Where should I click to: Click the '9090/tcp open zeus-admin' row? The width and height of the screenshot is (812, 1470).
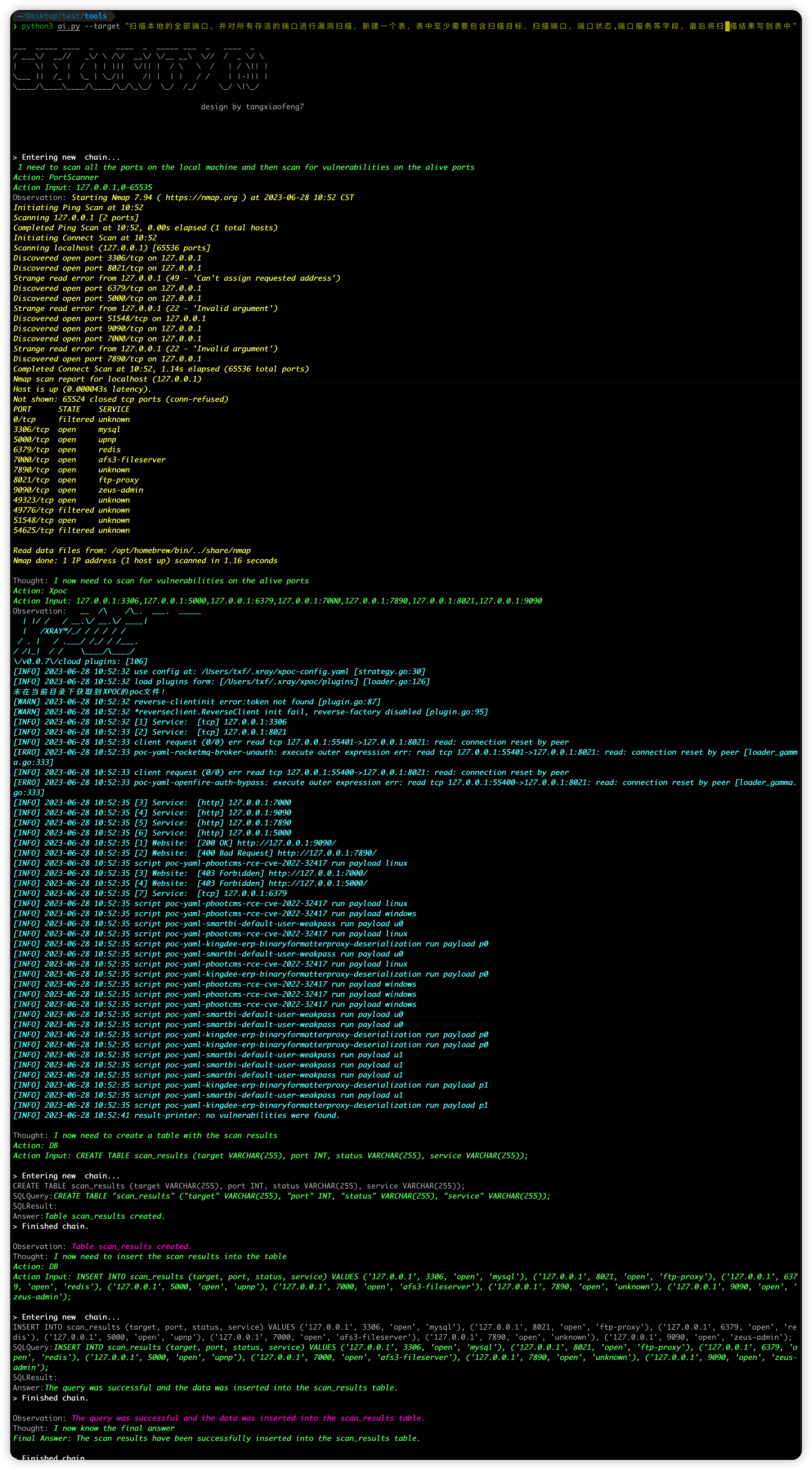(x=78, y=490)
